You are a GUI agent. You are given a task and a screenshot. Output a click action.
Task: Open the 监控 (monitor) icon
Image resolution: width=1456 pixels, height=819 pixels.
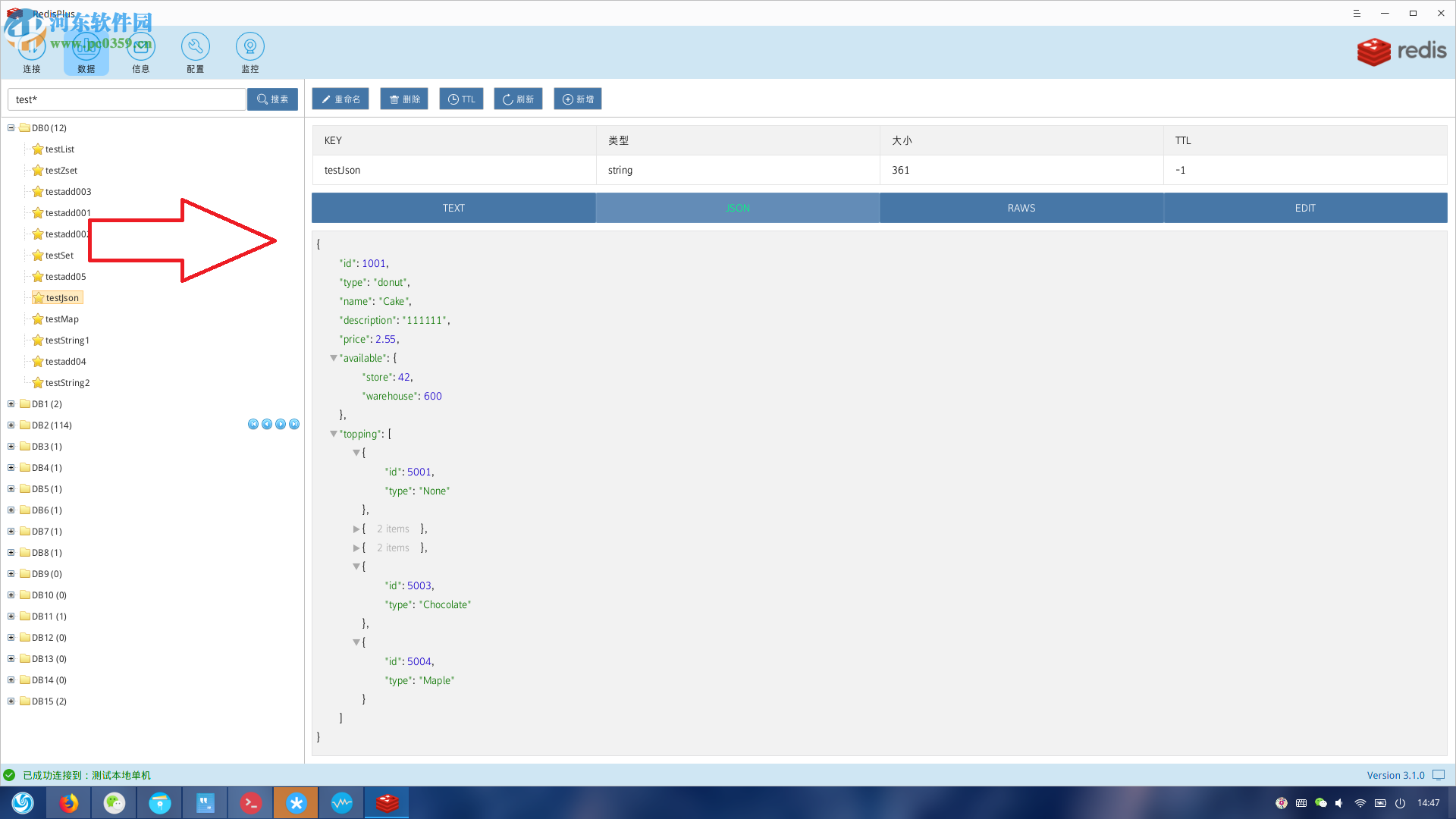click(x=249, y=45)
